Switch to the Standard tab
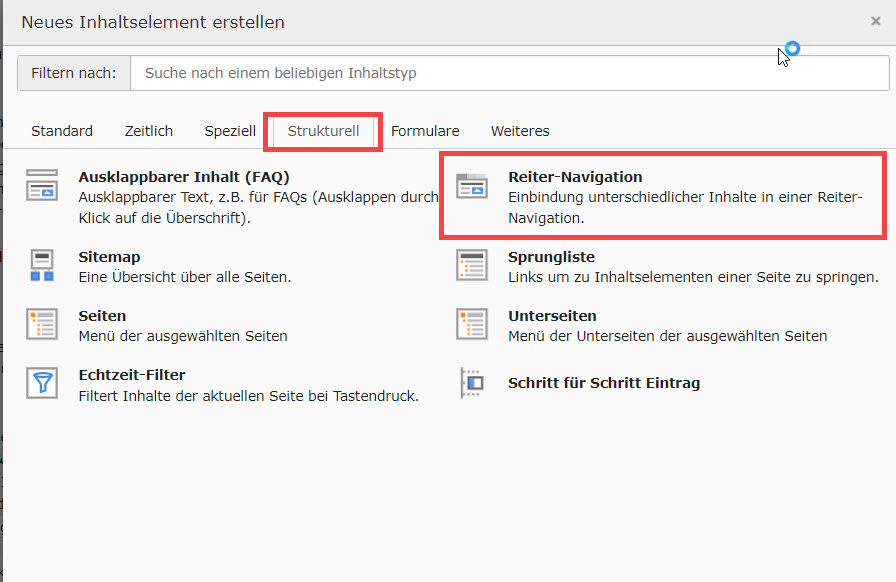 62,131
